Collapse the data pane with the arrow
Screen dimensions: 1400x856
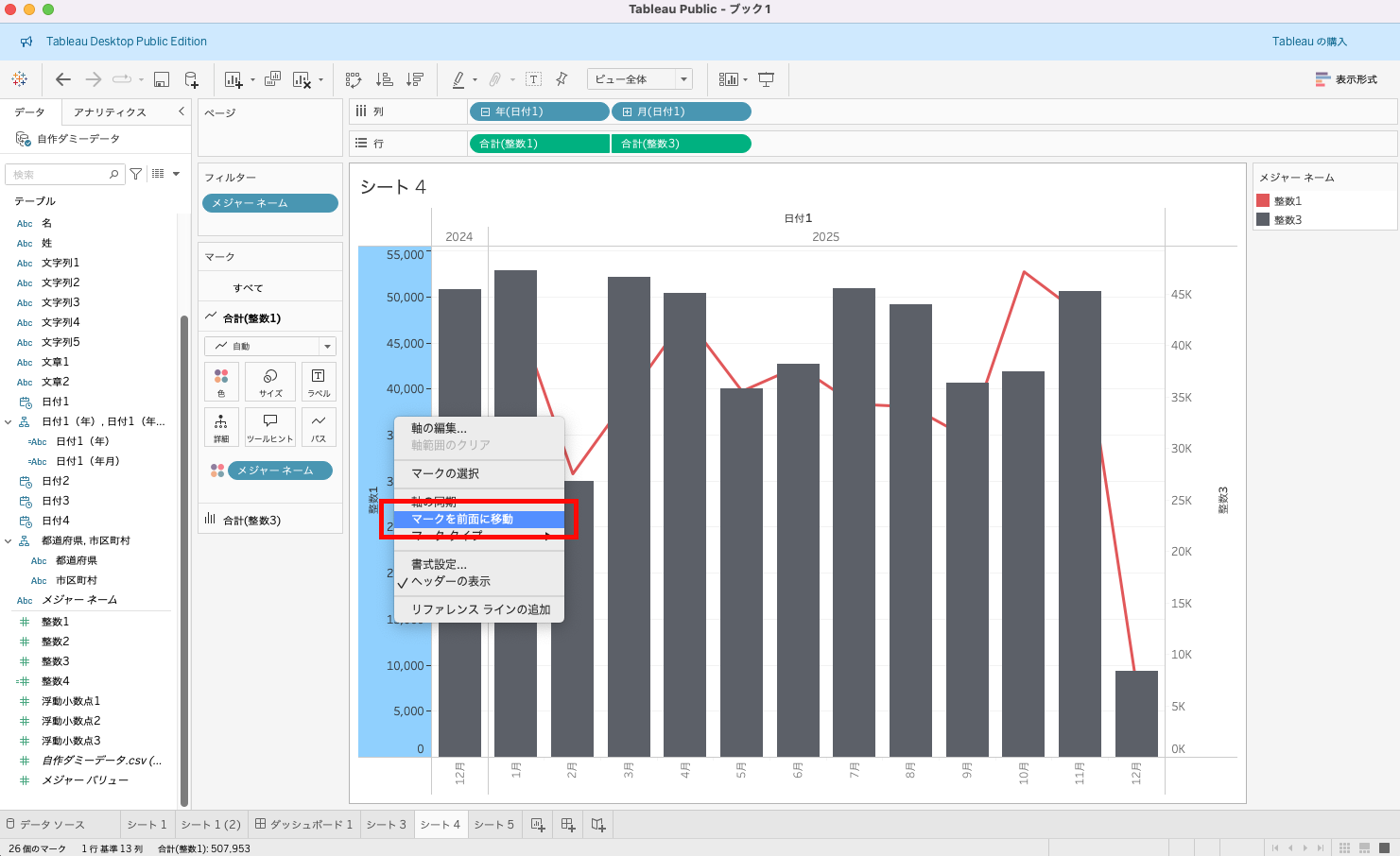181,111
